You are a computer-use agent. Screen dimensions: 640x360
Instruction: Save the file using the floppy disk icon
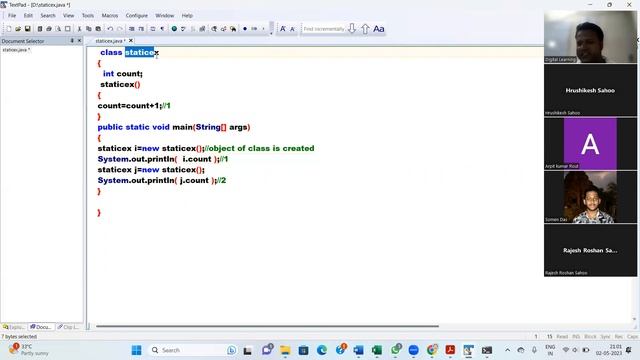(x=27, y=29)
